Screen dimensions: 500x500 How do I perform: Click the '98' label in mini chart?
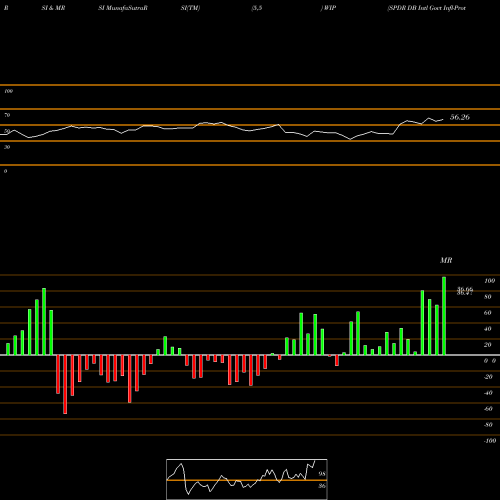click(322, 474)
